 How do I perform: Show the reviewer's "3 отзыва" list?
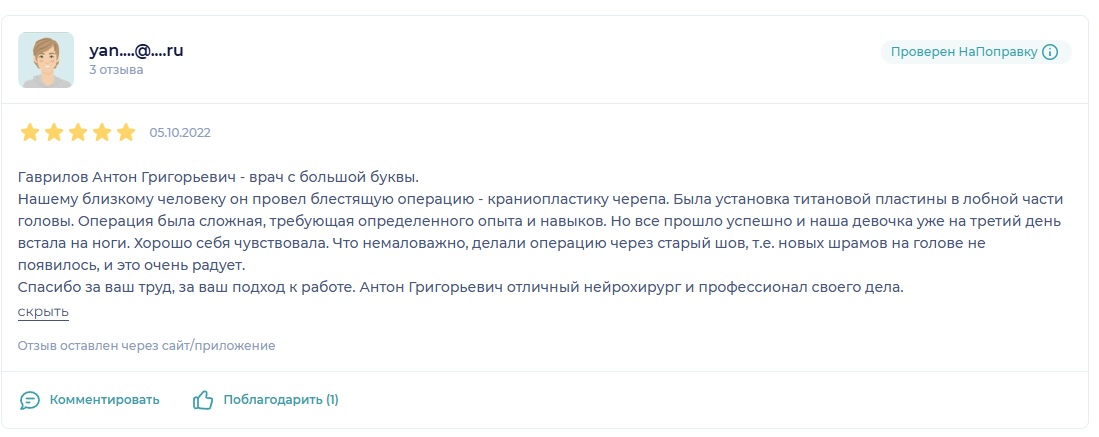(116, 70)
